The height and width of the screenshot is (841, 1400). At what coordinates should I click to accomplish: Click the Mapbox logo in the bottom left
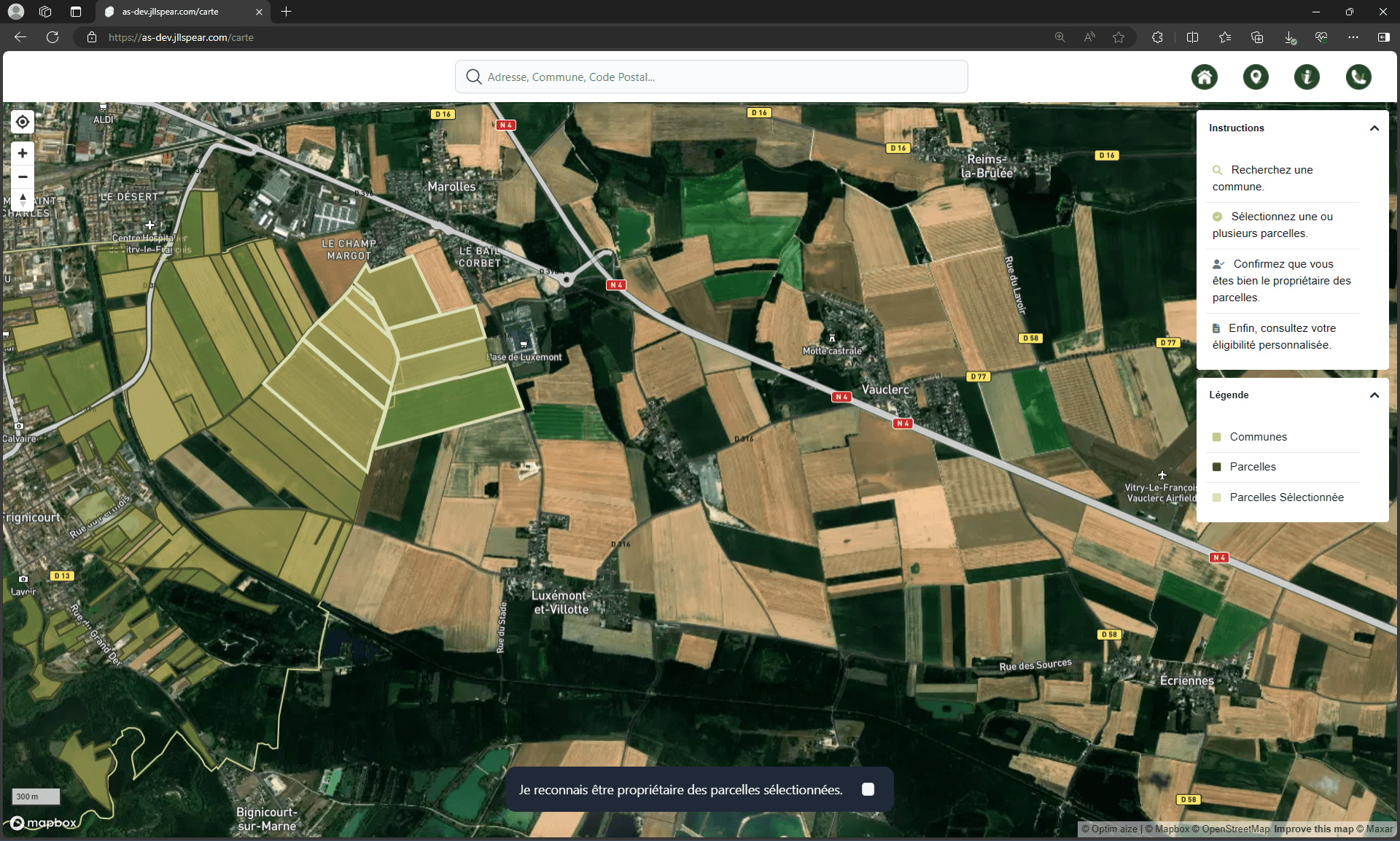[43, 822]
